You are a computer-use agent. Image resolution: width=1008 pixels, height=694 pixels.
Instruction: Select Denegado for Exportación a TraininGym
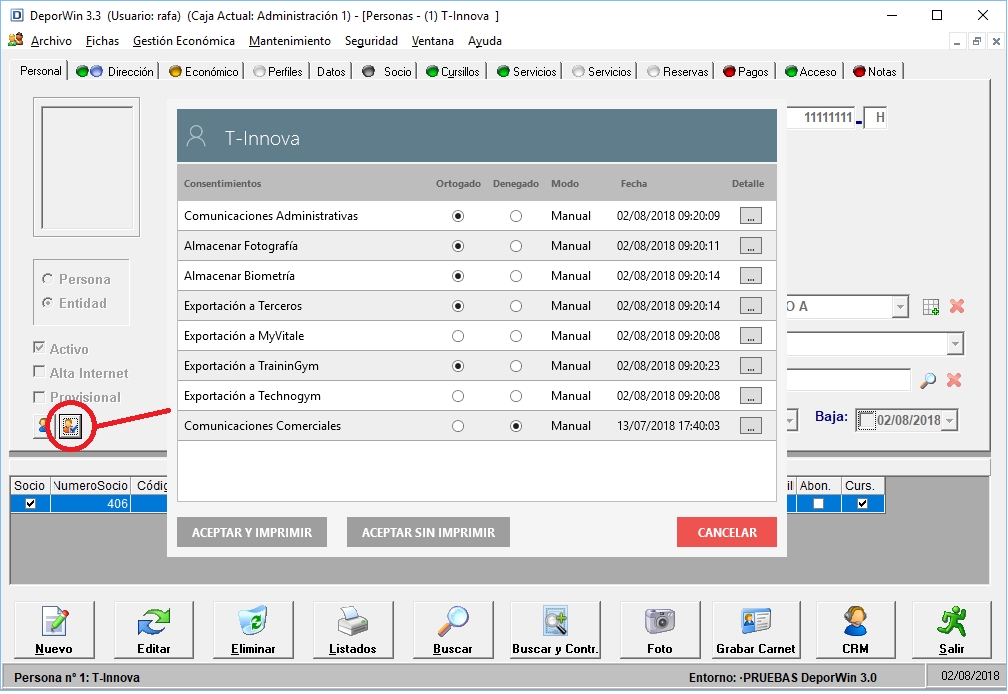516,366
